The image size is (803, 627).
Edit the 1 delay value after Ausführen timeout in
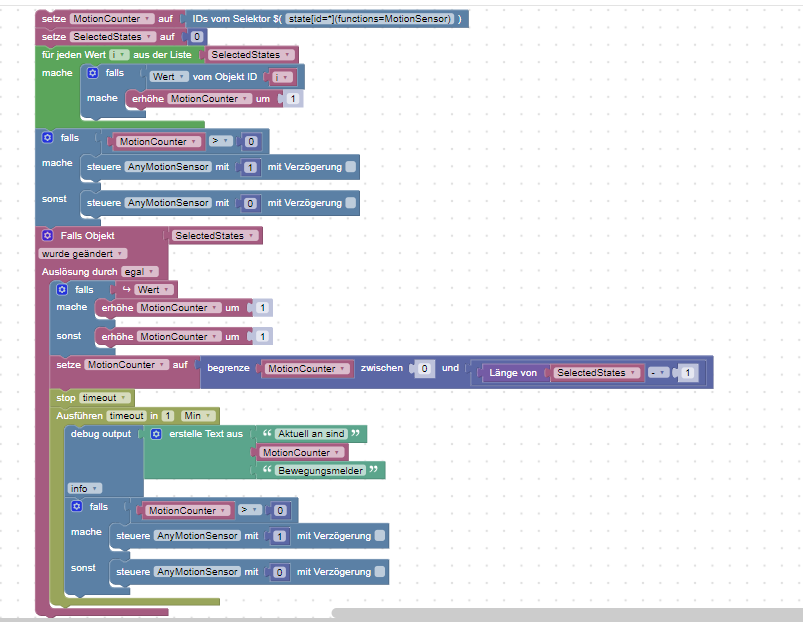pyautogui.click(x=168, y=415)
